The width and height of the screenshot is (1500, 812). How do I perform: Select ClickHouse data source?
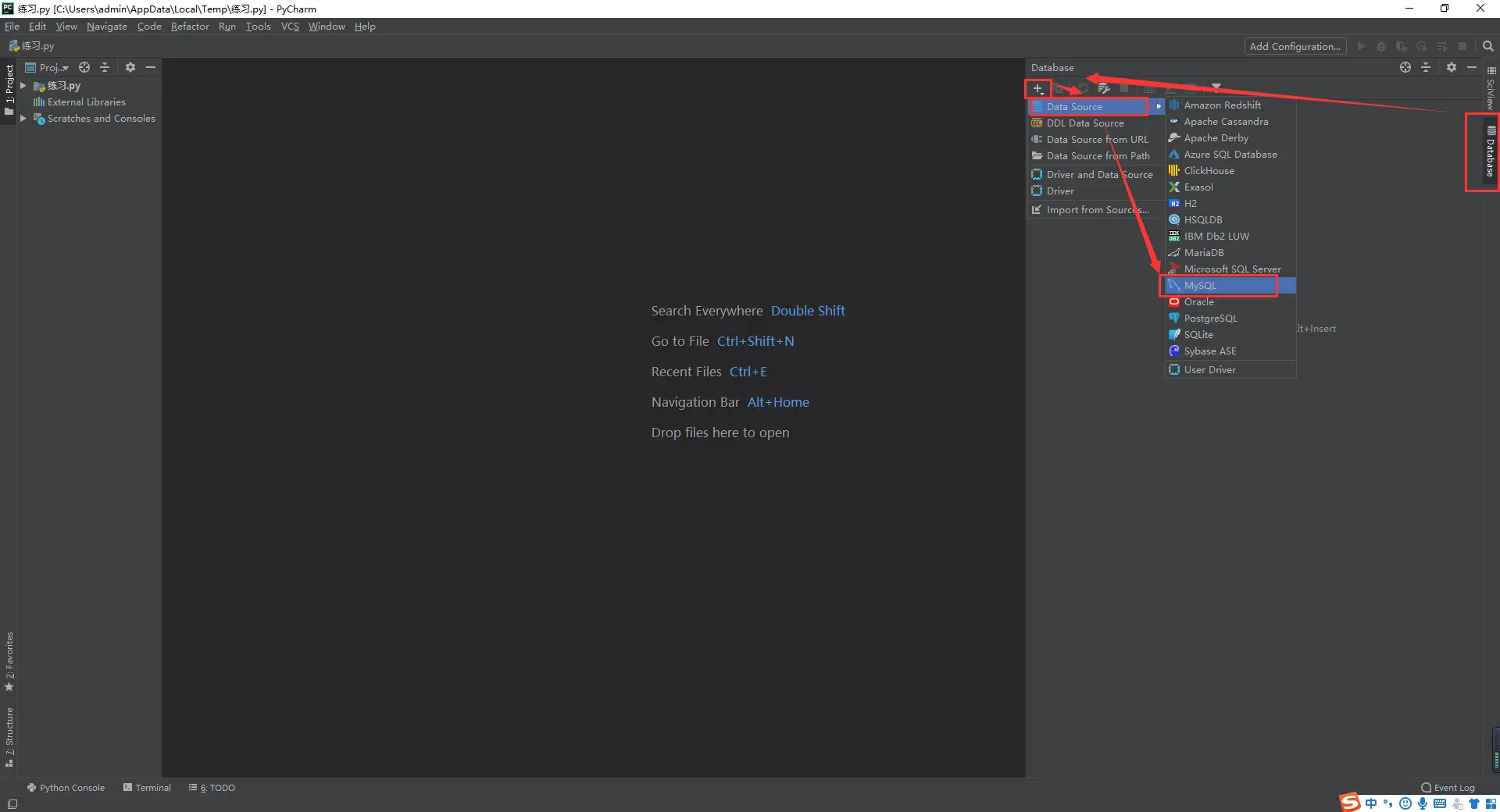tap(1230, 171)
